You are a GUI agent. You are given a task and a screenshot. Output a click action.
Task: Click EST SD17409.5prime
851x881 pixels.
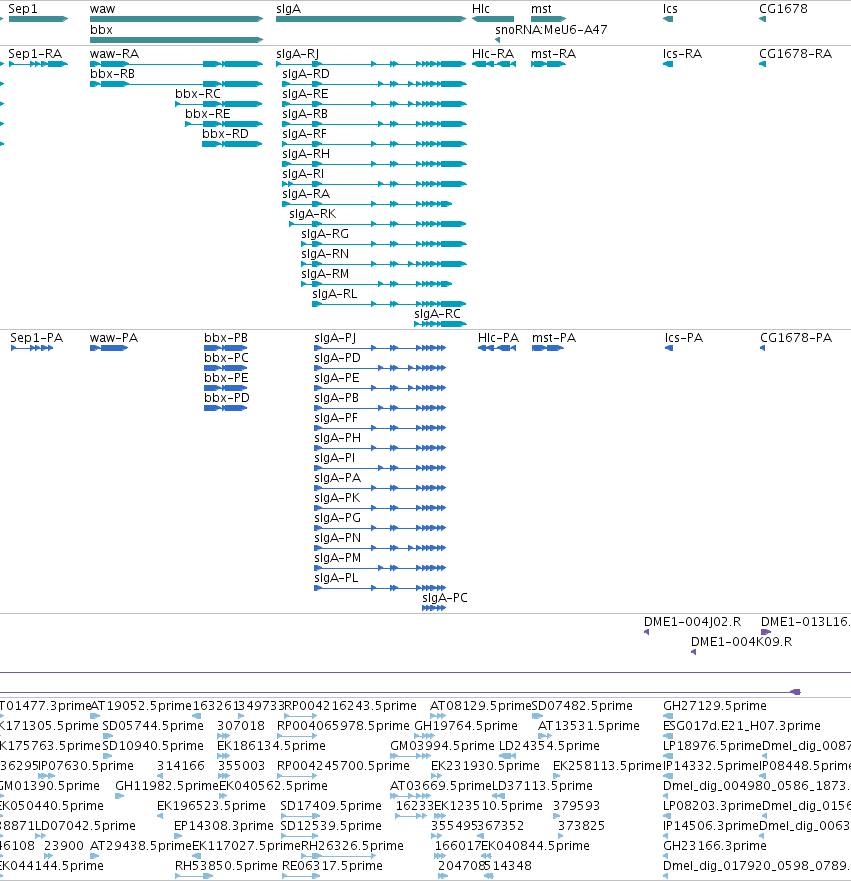(x=300, y=816)
